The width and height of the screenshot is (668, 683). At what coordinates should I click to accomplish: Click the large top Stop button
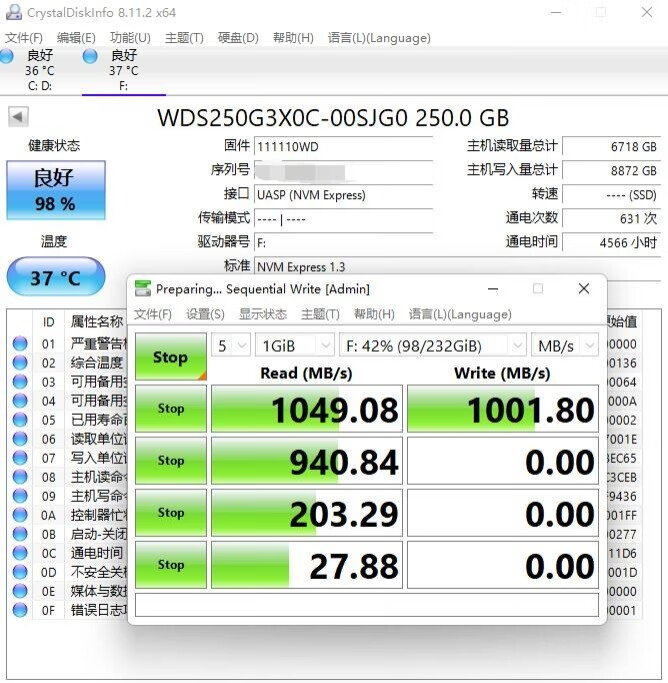click(x=171, y=357)
